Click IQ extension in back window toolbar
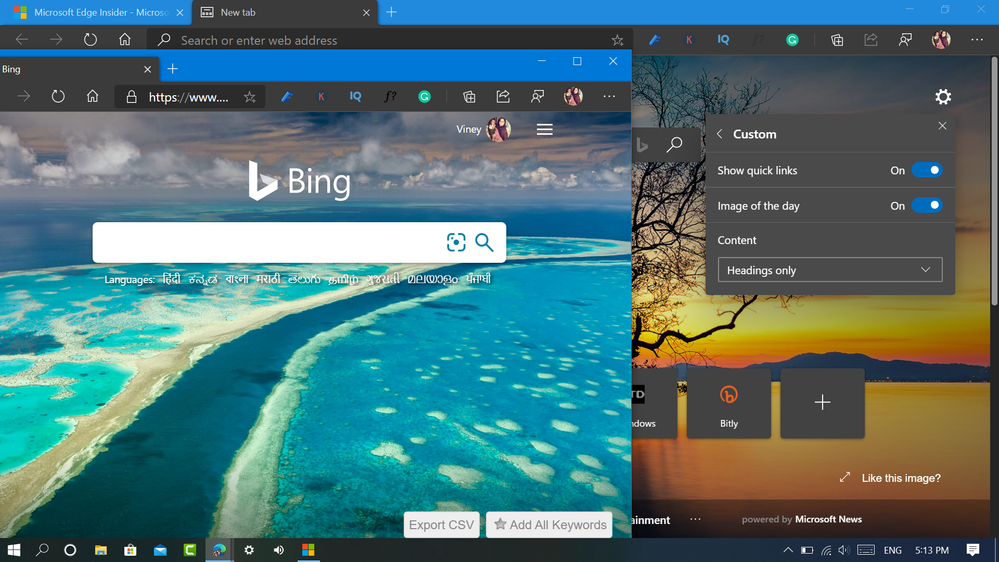Image resolution: width=999 pixels, height=562 pixels. 723,40
